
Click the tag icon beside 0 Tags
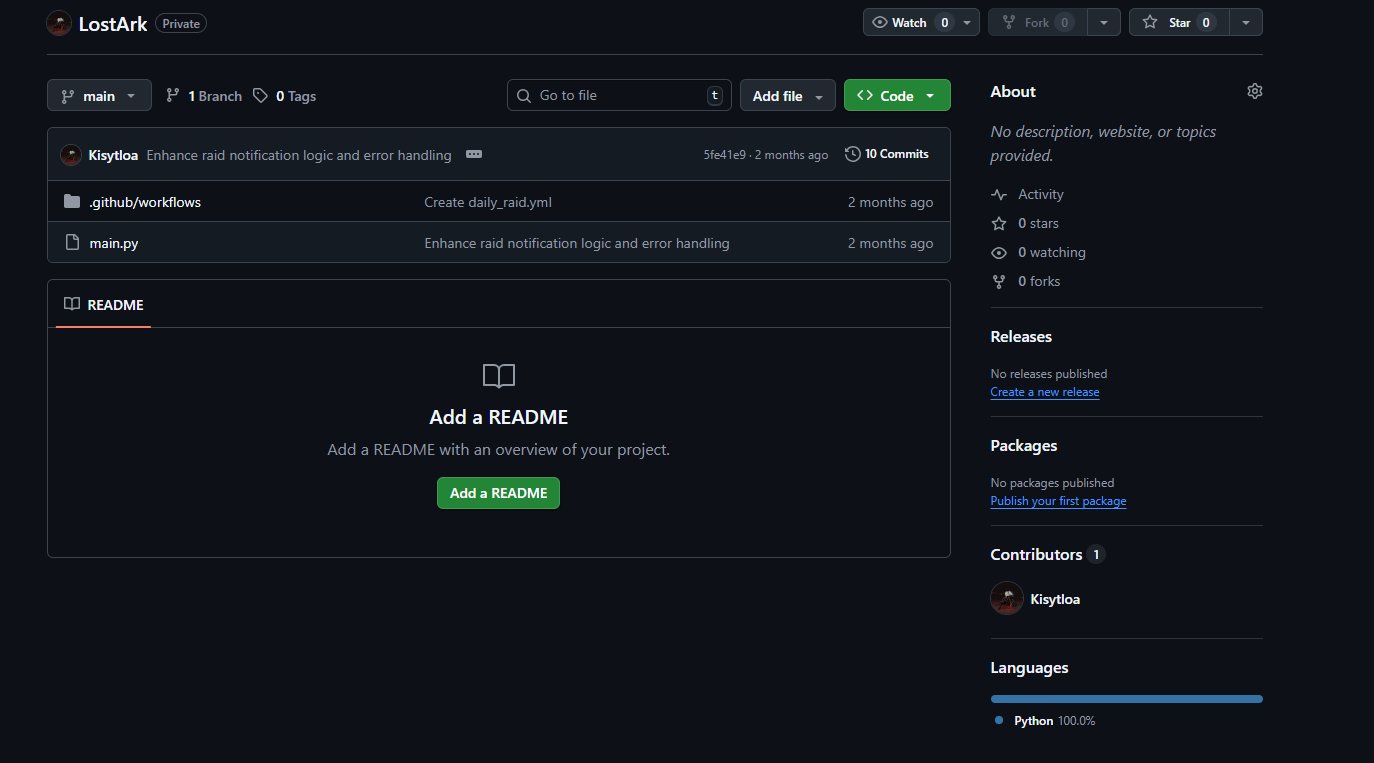click(x=260, y=96)
